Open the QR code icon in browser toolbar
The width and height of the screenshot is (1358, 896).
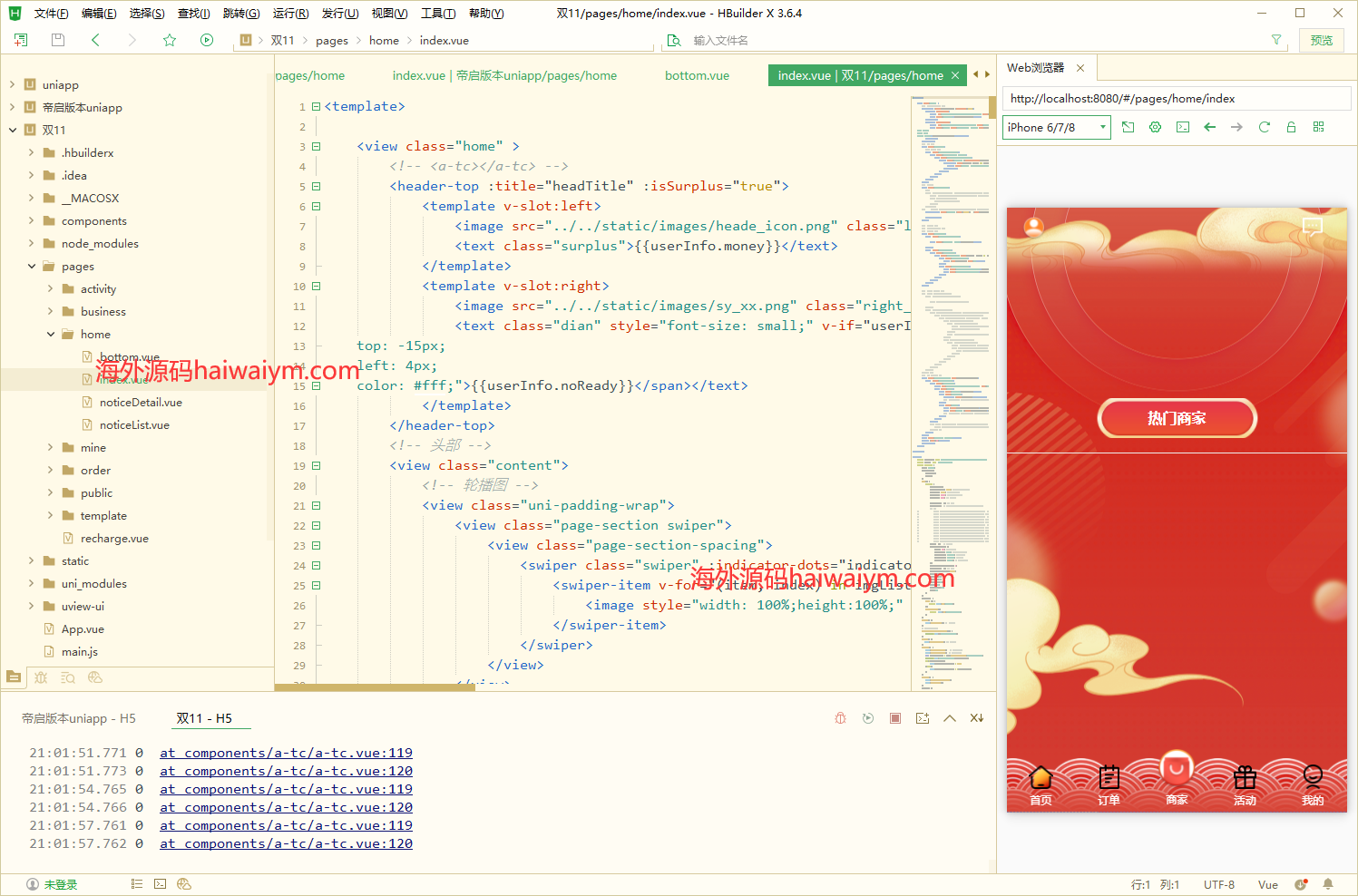tap(1318, 127)
